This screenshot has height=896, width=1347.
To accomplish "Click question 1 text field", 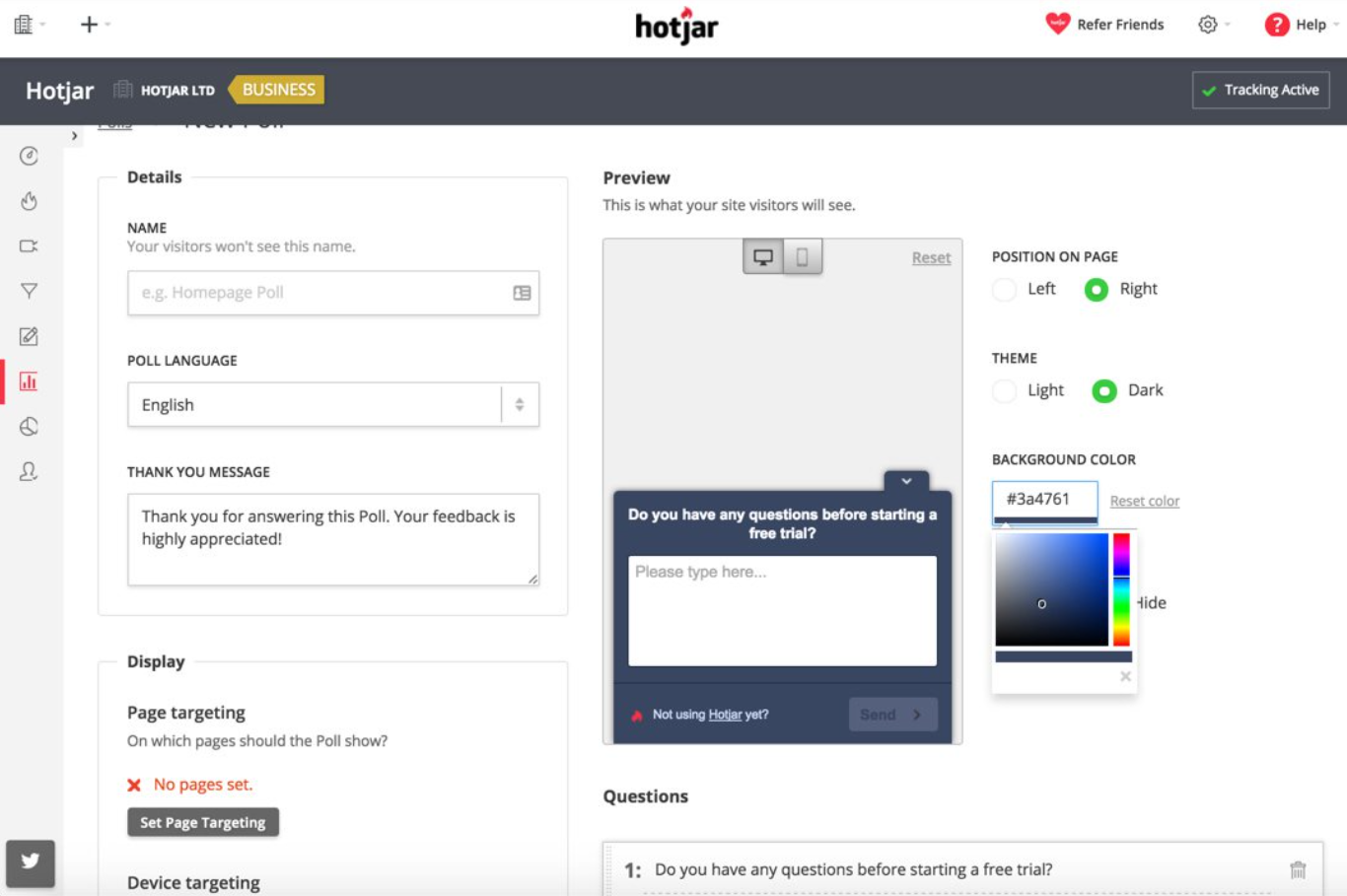I will pos(853,869).
